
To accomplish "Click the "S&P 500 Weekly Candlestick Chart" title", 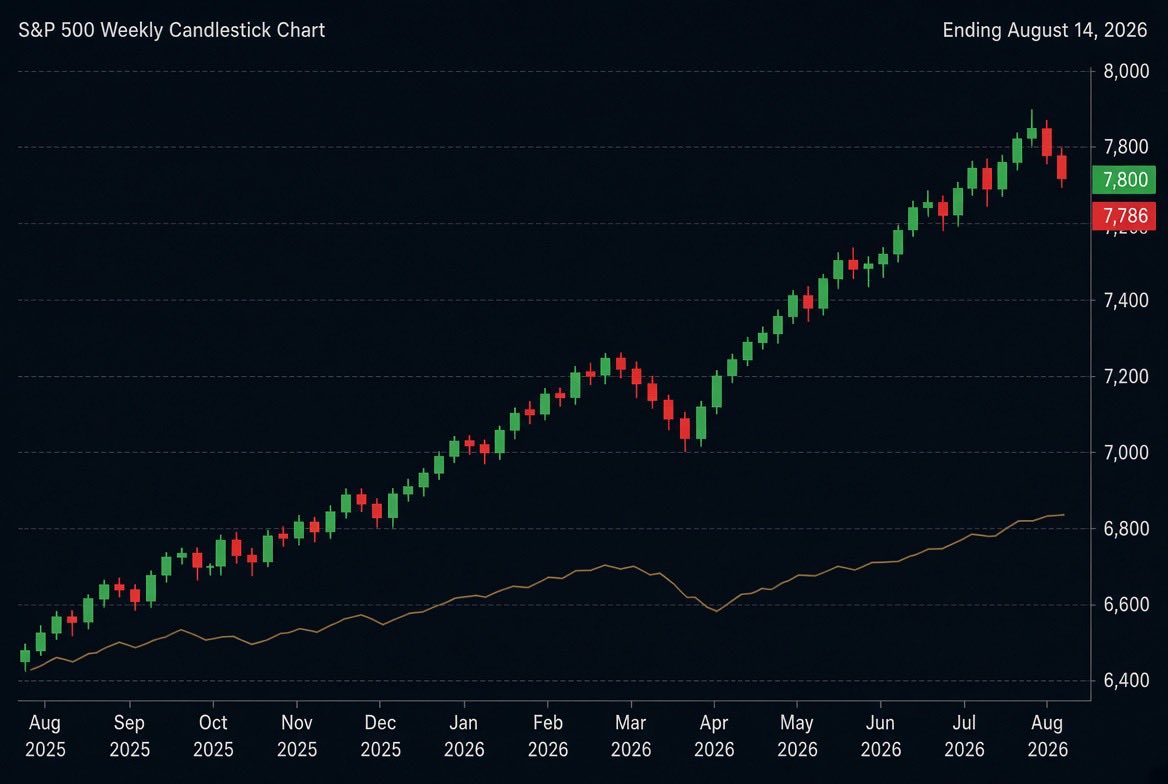I will click(171, 31).
